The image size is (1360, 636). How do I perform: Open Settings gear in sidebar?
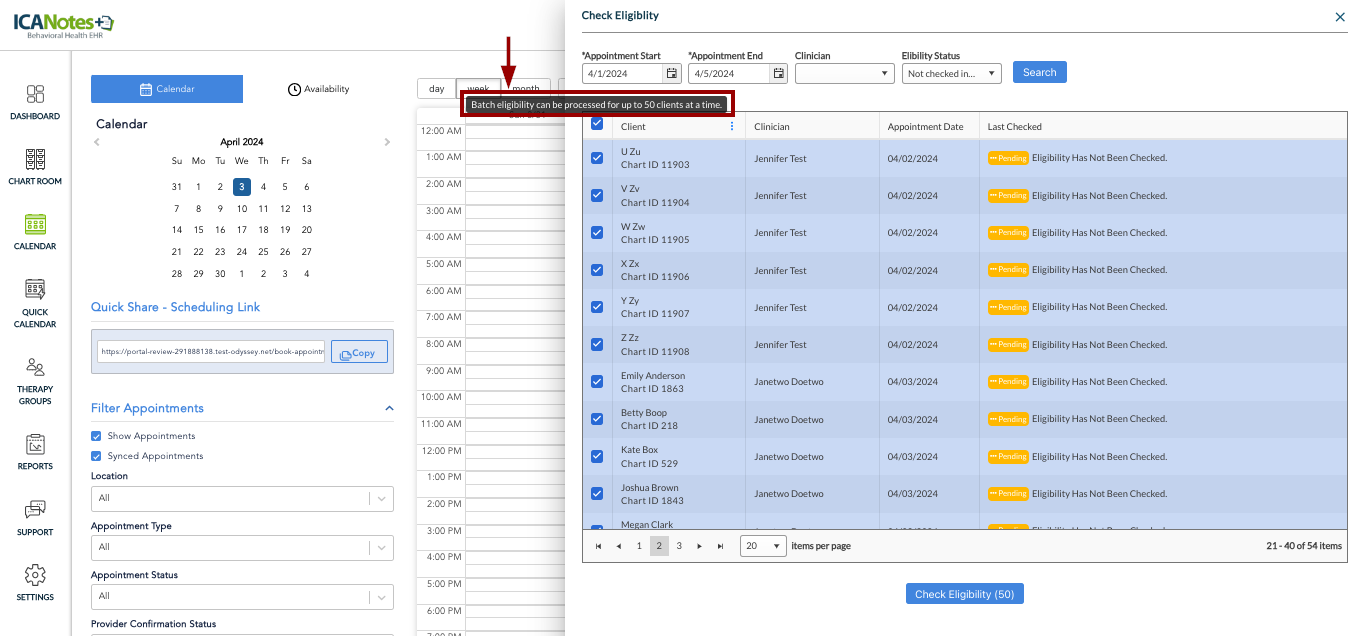point(35,582)
